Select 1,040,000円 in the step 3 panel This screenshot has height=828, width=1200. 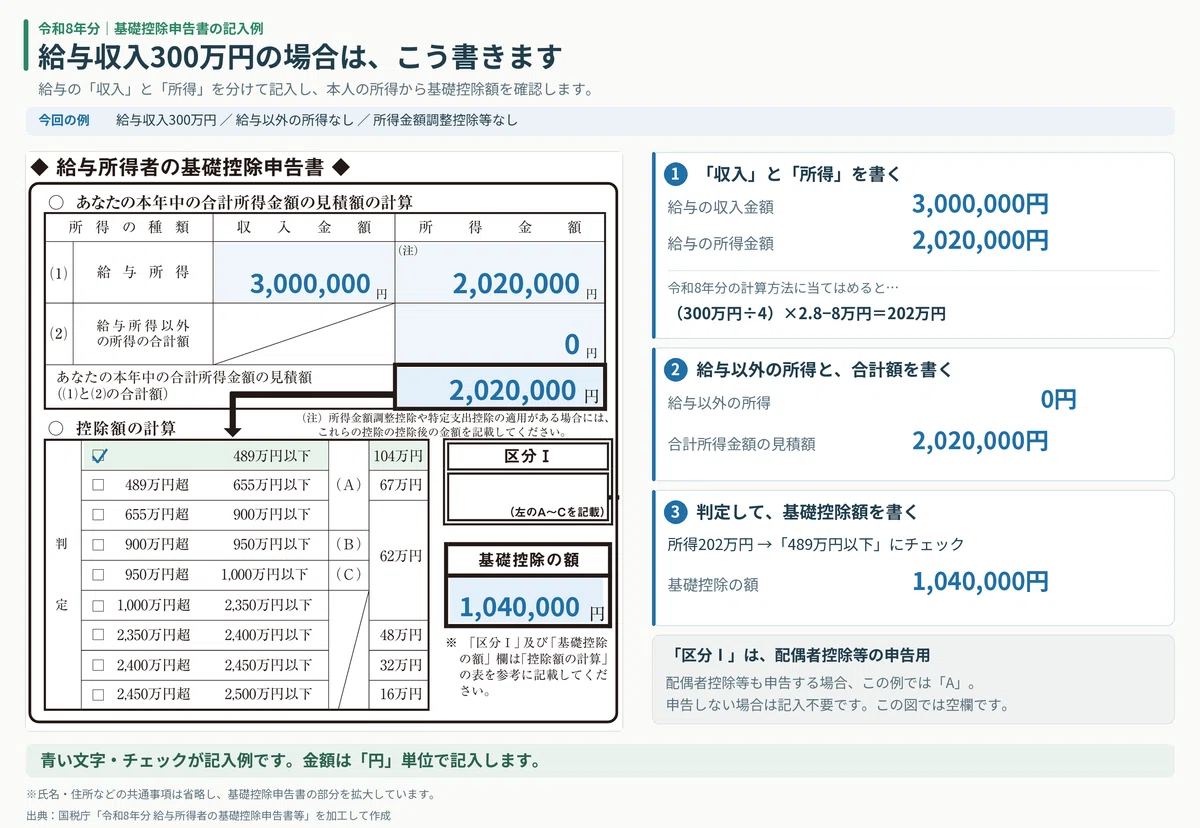980,581
